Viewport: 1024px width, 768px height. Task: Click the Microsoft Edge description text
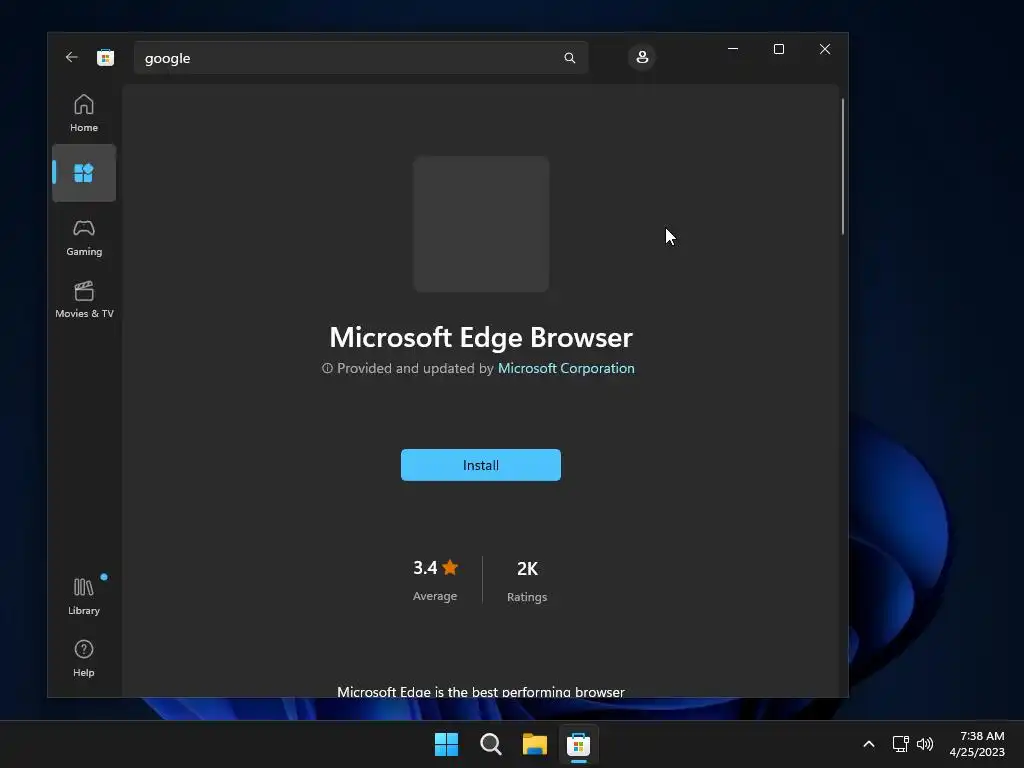pyautogui.click(x=481, y=692)
